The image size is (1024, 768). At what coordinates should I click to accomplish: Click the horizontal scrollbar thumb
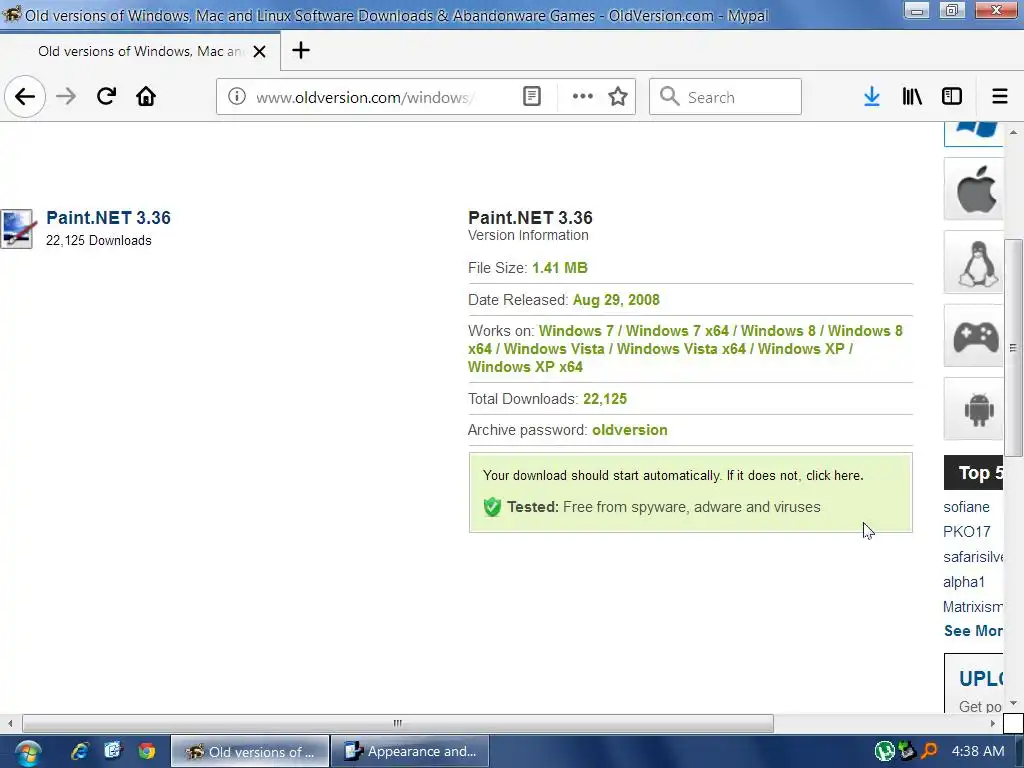click(x=398, y=723)
